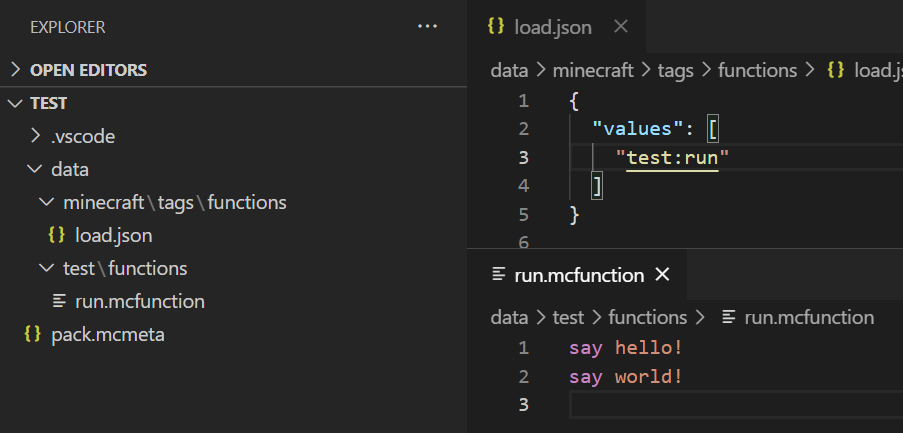Click the JSON braces icon beside pack.mcmeta

[32, 334]
